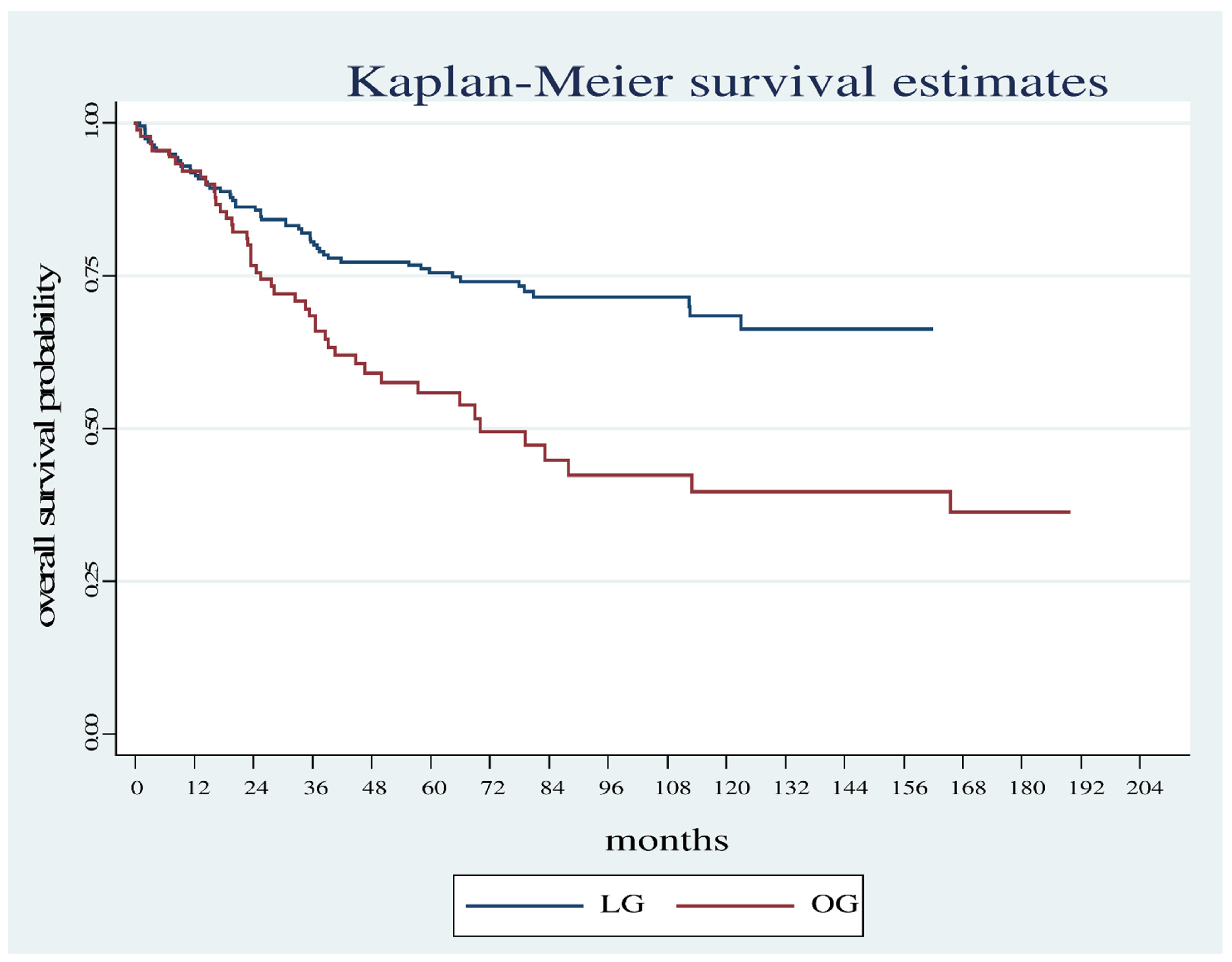Click the 120 months tick label
This screenshot has width=1232, height=962.
coord(732,788)
